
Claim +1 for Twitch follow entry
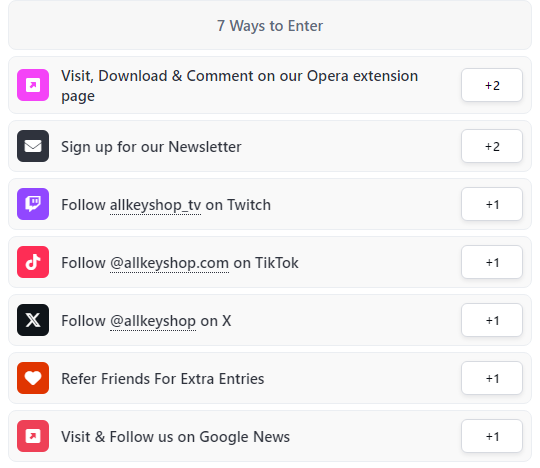(492, 204)
